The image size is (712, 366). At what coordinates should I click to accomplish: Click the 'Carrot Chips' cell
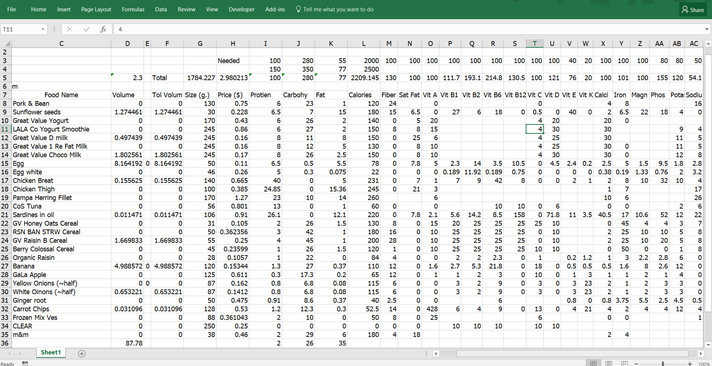click(x=61, y=309)
